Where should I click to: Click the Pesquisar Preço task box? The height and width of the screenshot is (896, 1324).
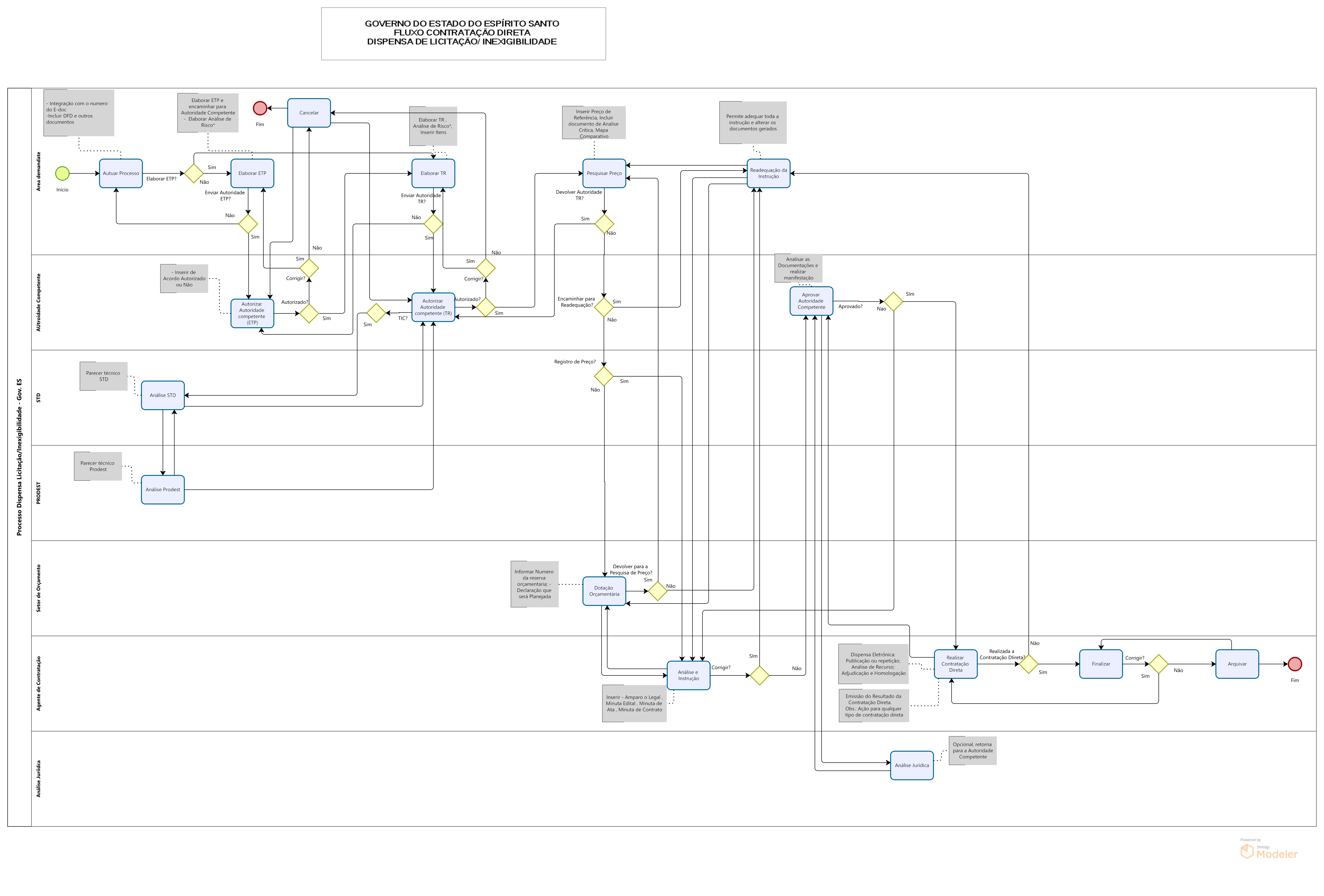coord(604,173)
